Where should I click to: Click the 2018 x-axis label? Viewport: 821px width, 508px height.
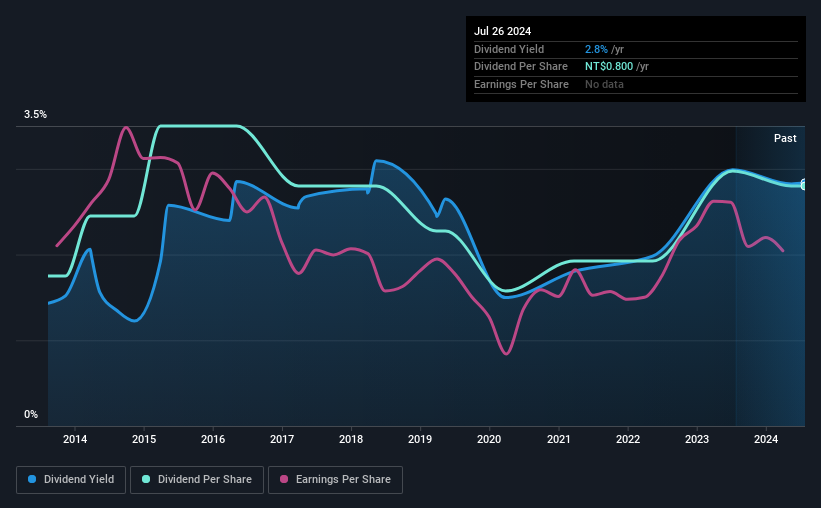(x=351, y=439)
